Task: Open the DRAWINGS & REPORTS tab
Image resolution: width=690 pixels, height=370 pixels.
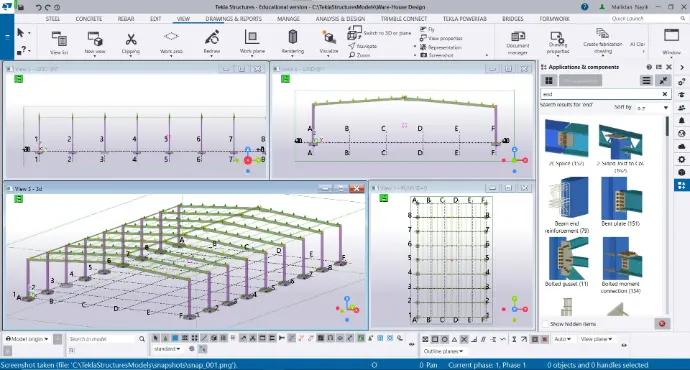Action: tap(233, 19)
